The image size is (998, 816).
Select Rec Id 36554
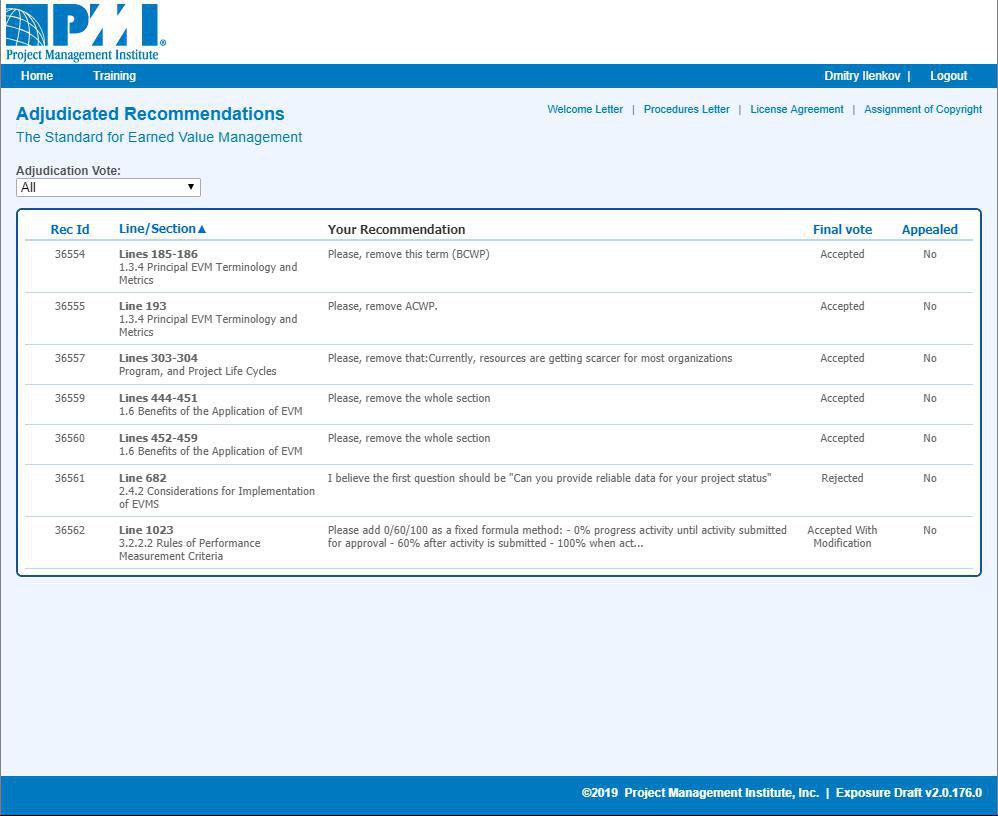click(x=70, y=254)
